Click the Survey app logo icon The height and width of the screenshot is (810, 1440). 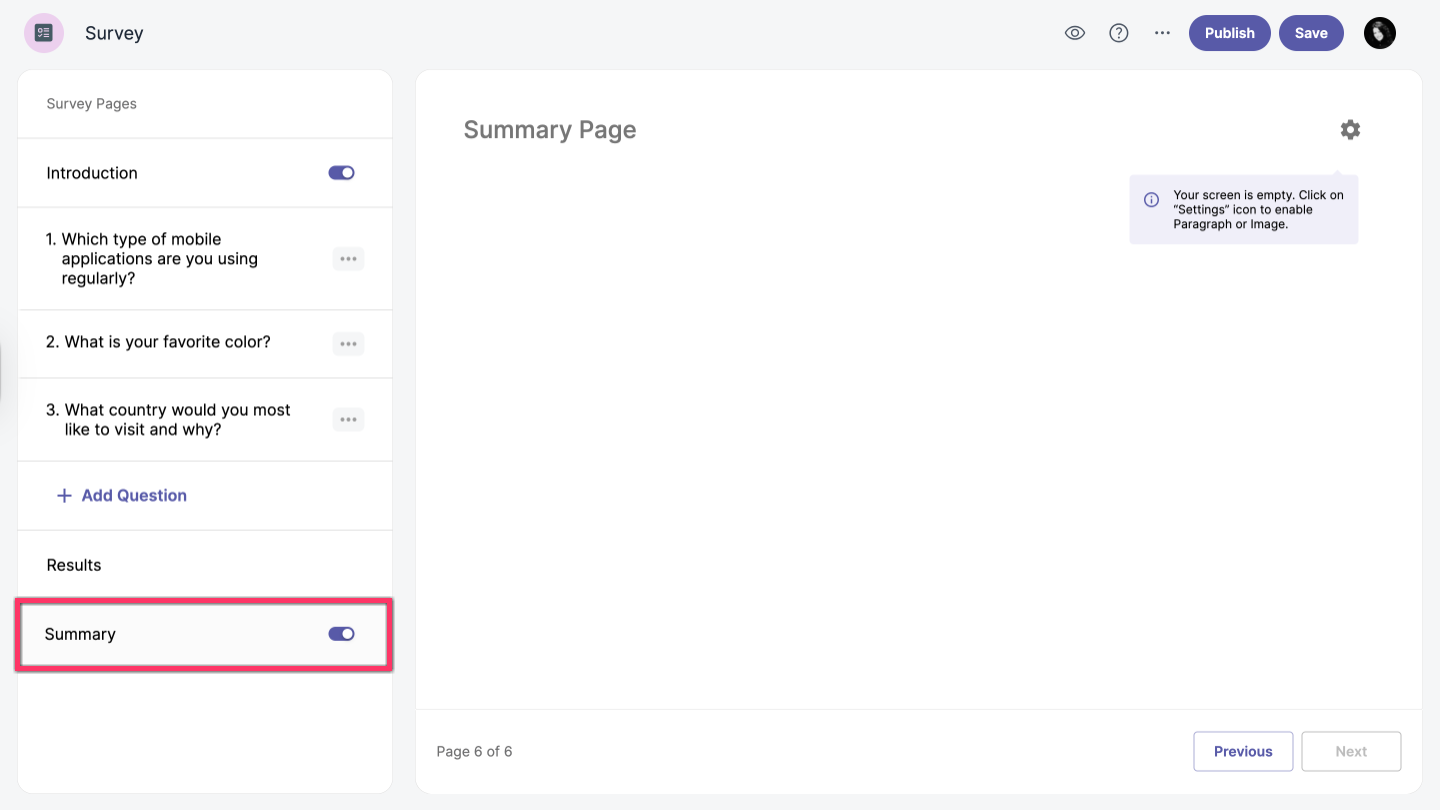pos(44,33)
